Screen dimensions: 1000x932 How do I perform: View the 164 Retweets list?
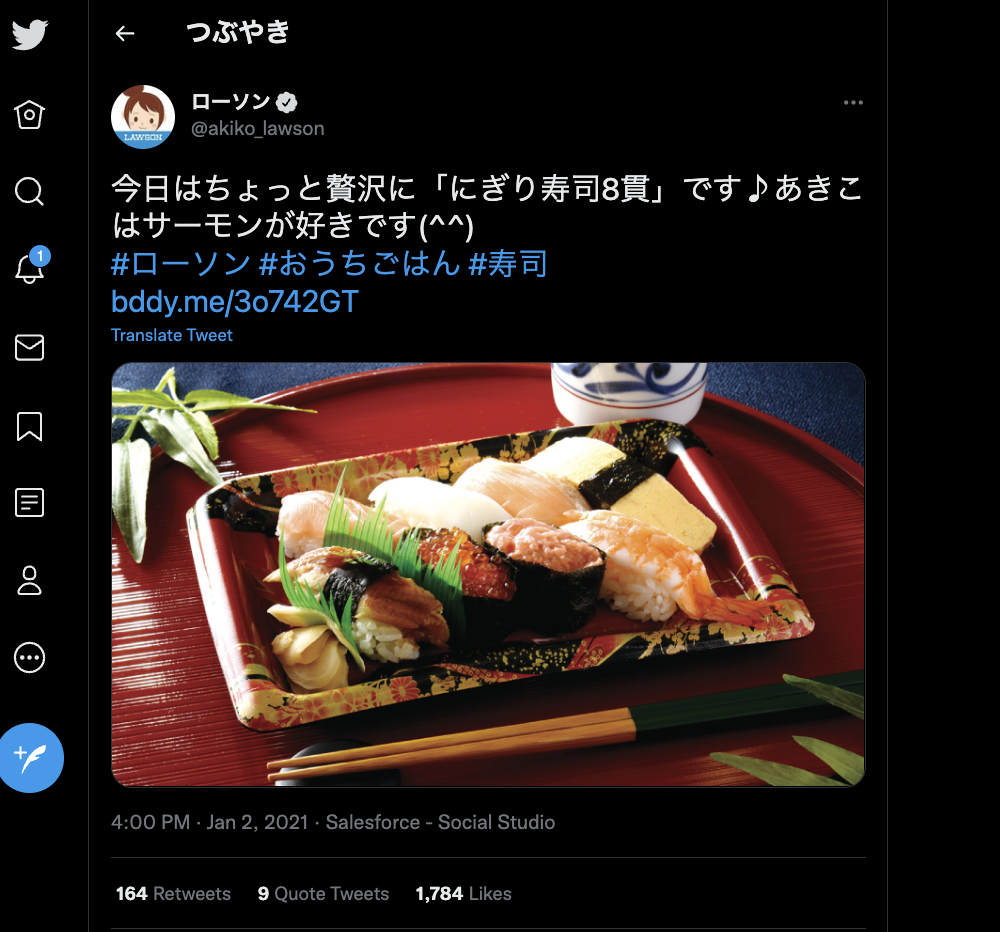[x=173, y=894]
